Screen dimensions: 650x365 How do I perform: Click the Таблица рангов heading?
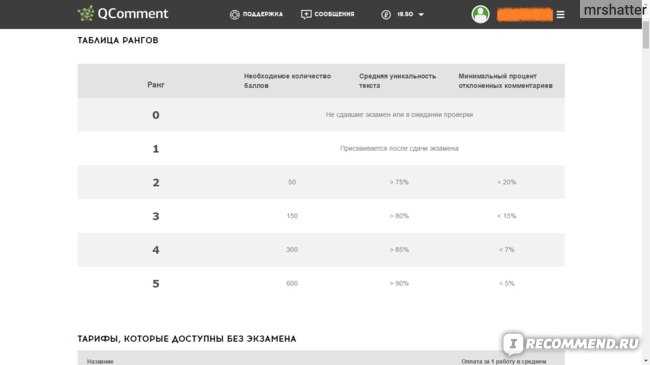pos(118,40)
